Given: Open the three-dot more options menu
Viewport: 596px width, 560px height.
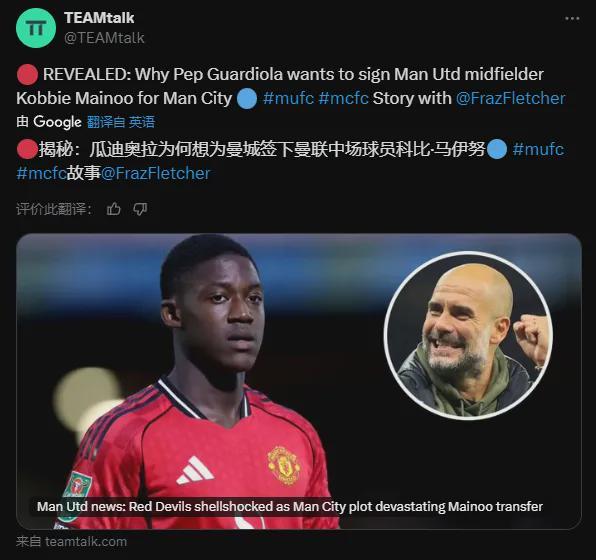Looking at the screenshot, I should pyautogui.click(x=572, y=18).
